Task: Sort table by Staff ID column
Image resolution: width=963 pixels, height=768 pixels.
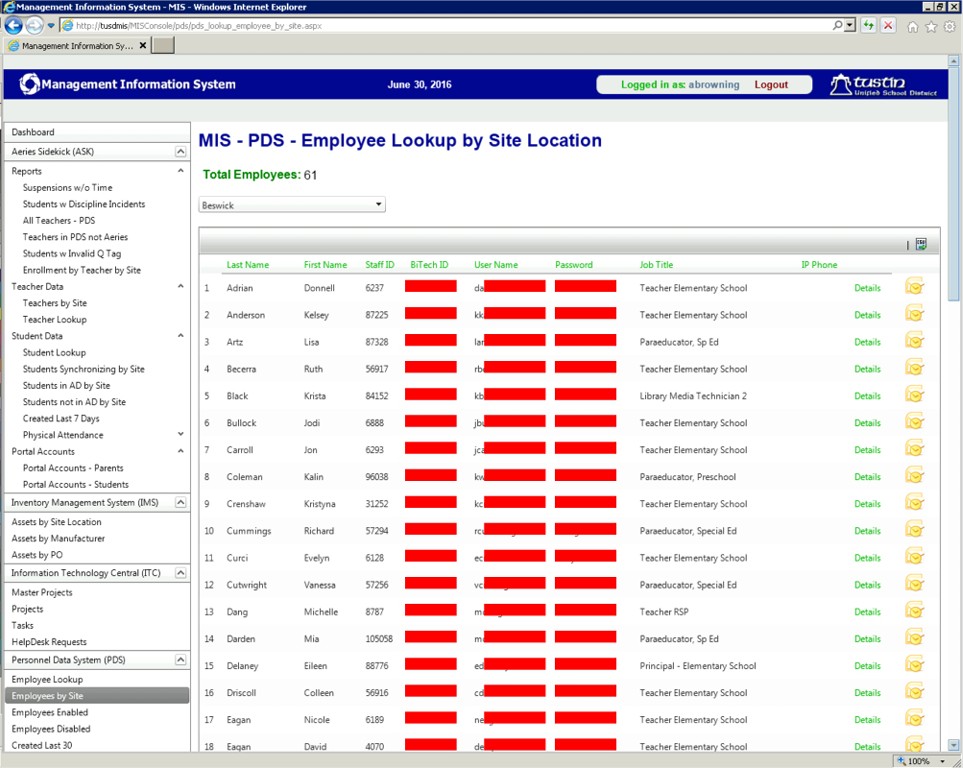Action: (x=380, y=265)
